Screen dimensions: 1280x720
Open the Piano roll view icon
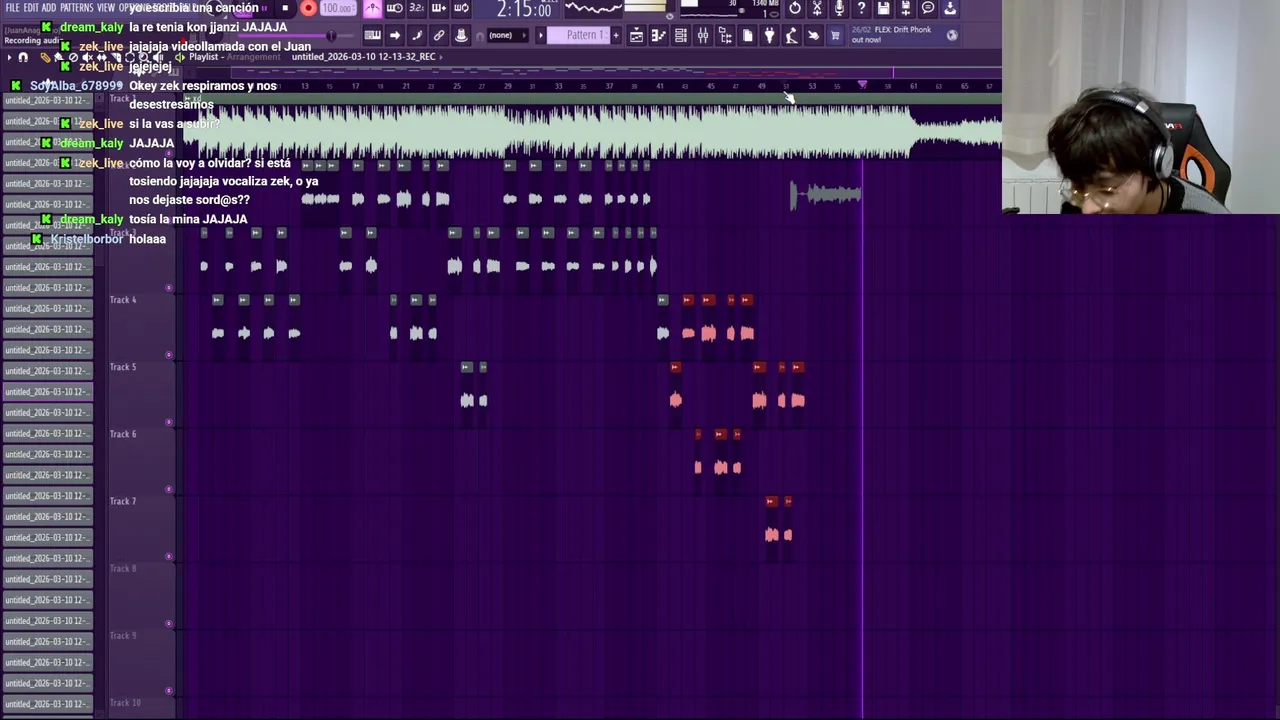tap(658, 36)
